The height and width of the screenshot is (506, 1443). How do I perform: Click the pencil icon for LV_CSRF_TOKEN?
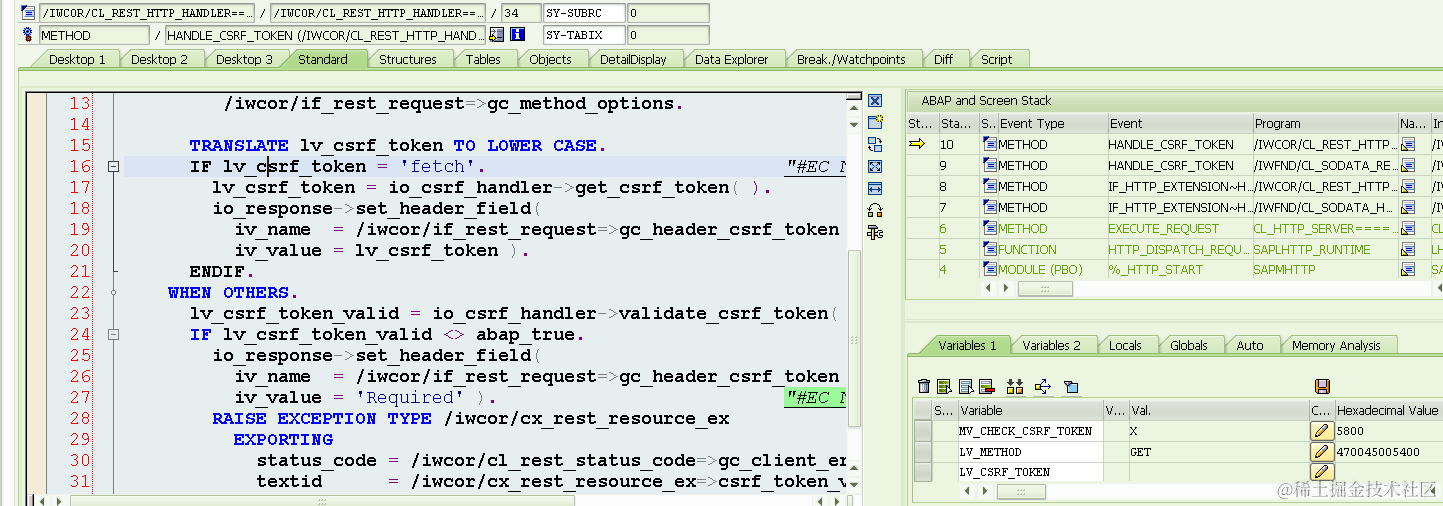coord(1322,472)
